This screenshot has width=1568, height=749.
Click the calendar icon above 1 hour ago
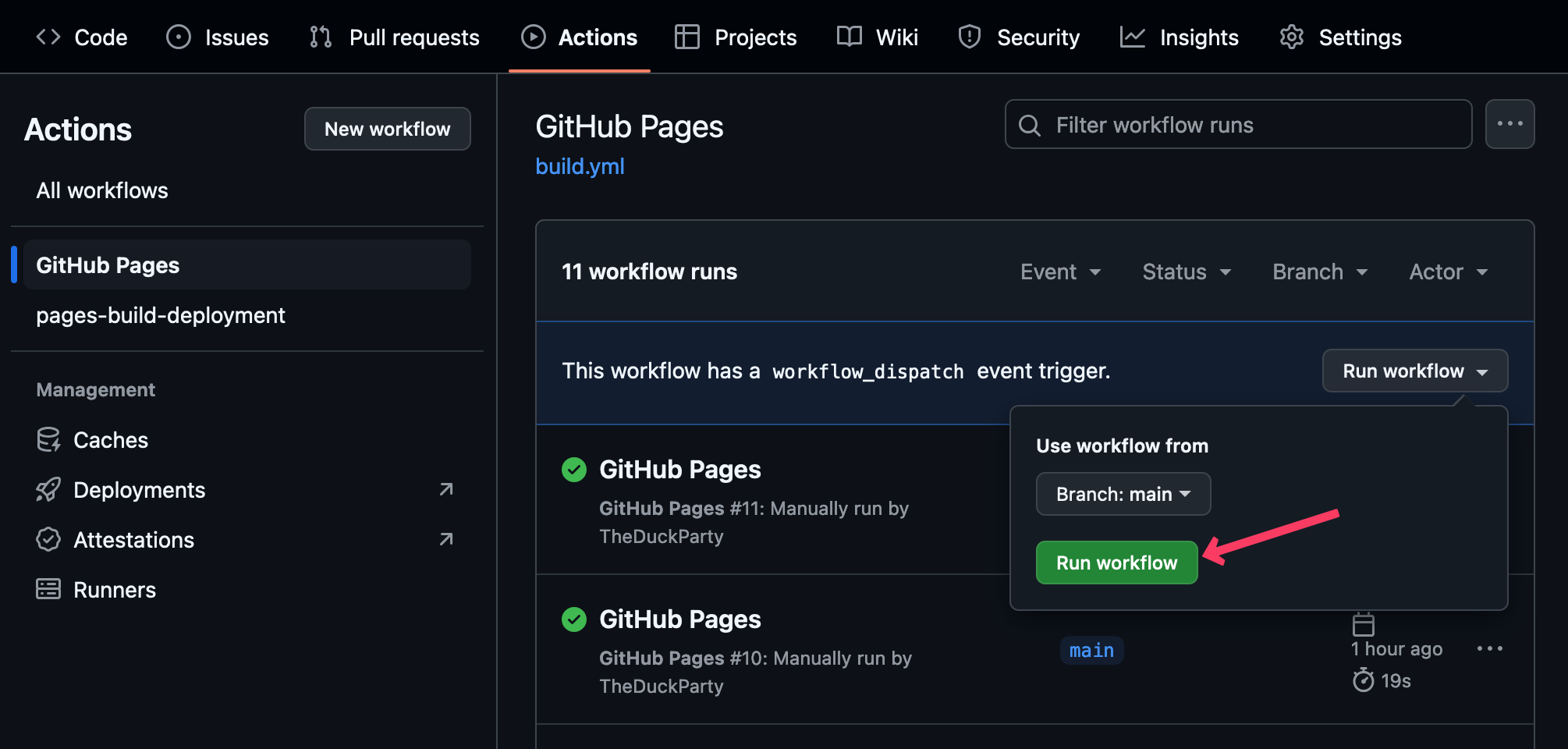click(1364, 624)
